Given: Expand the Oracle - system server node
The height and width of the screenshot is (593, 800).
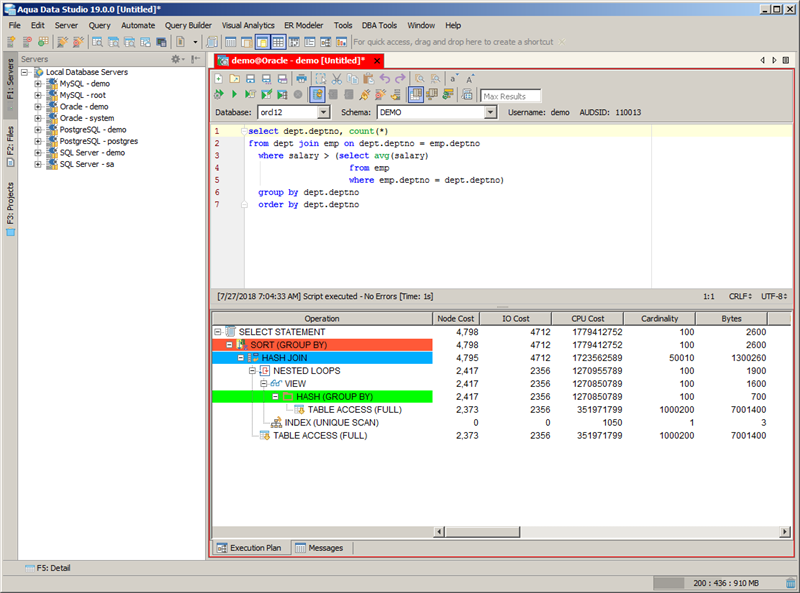Looking at the screenshot, I should (38, 118).
